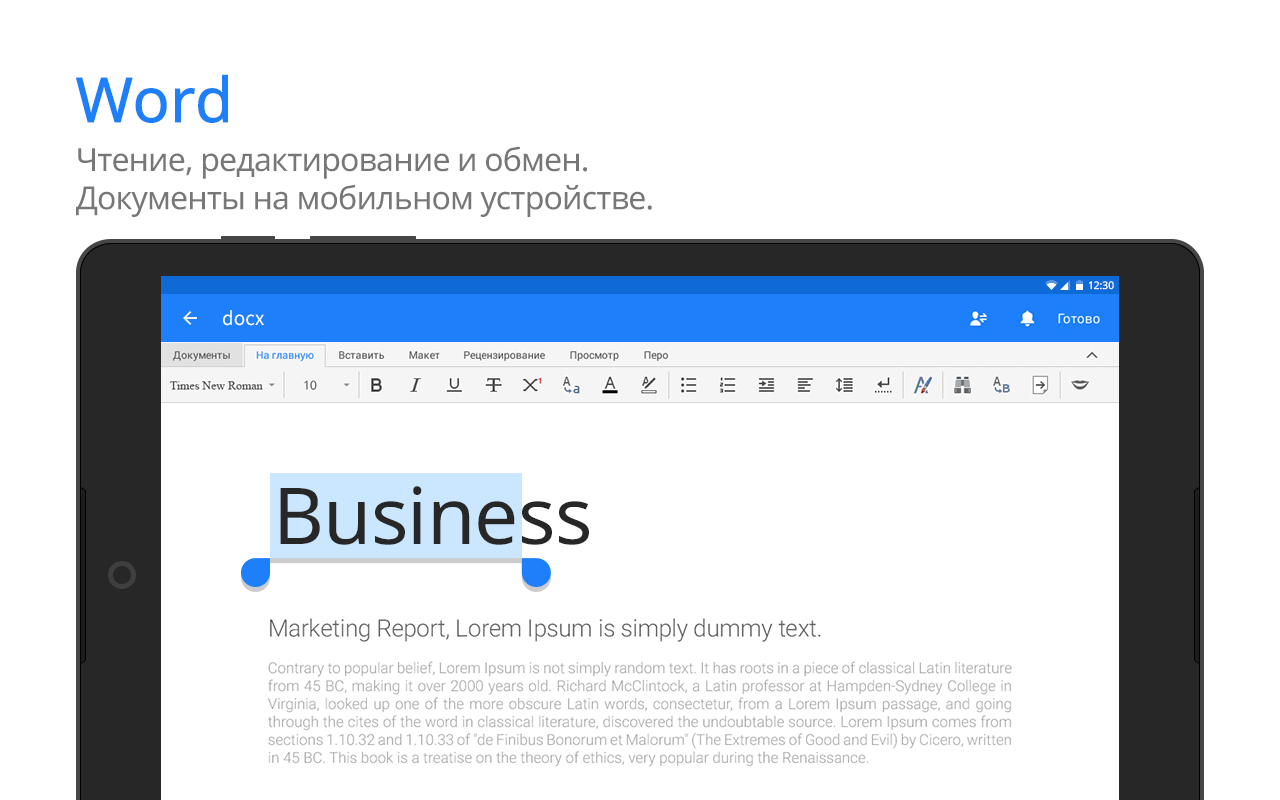Viewport: 1280px width, 800px height.
Task: Toggle Bold formatting
Action: pyautogui.click(x=376, y=385)
